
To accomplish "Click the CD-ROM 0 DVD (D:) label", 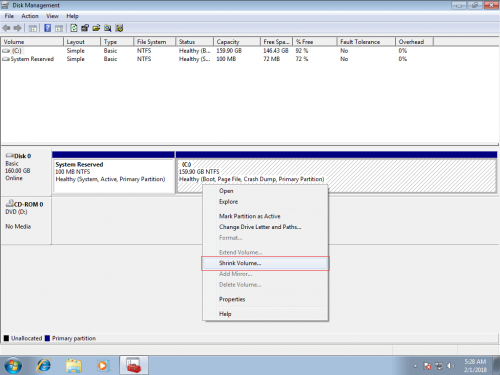I will click(x=26, y=220).
